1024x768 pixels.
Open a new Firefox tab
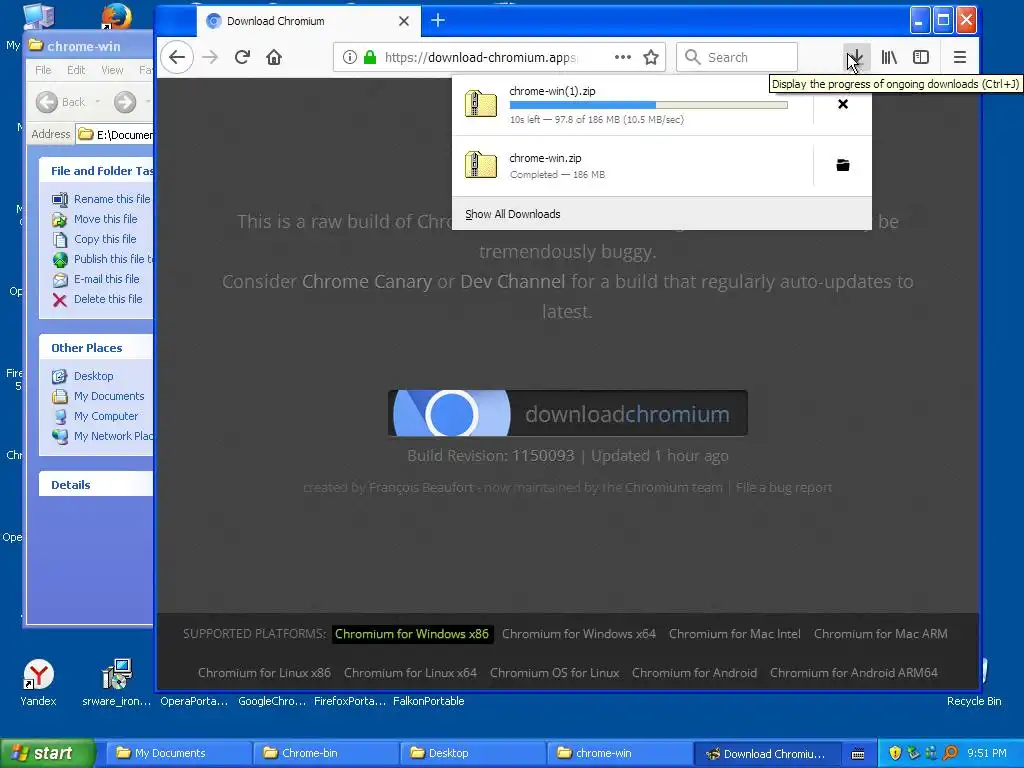tap(438, 21)
